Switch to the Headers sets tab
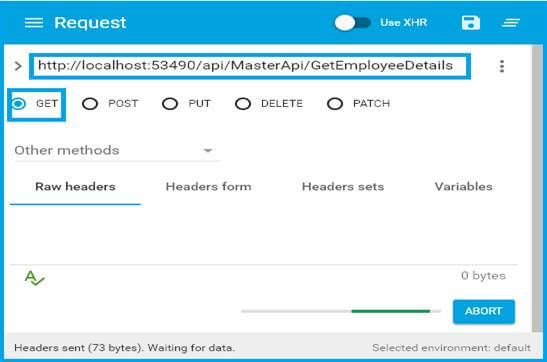Viewport: 547px width, 362px height. (x=343, y=187)
